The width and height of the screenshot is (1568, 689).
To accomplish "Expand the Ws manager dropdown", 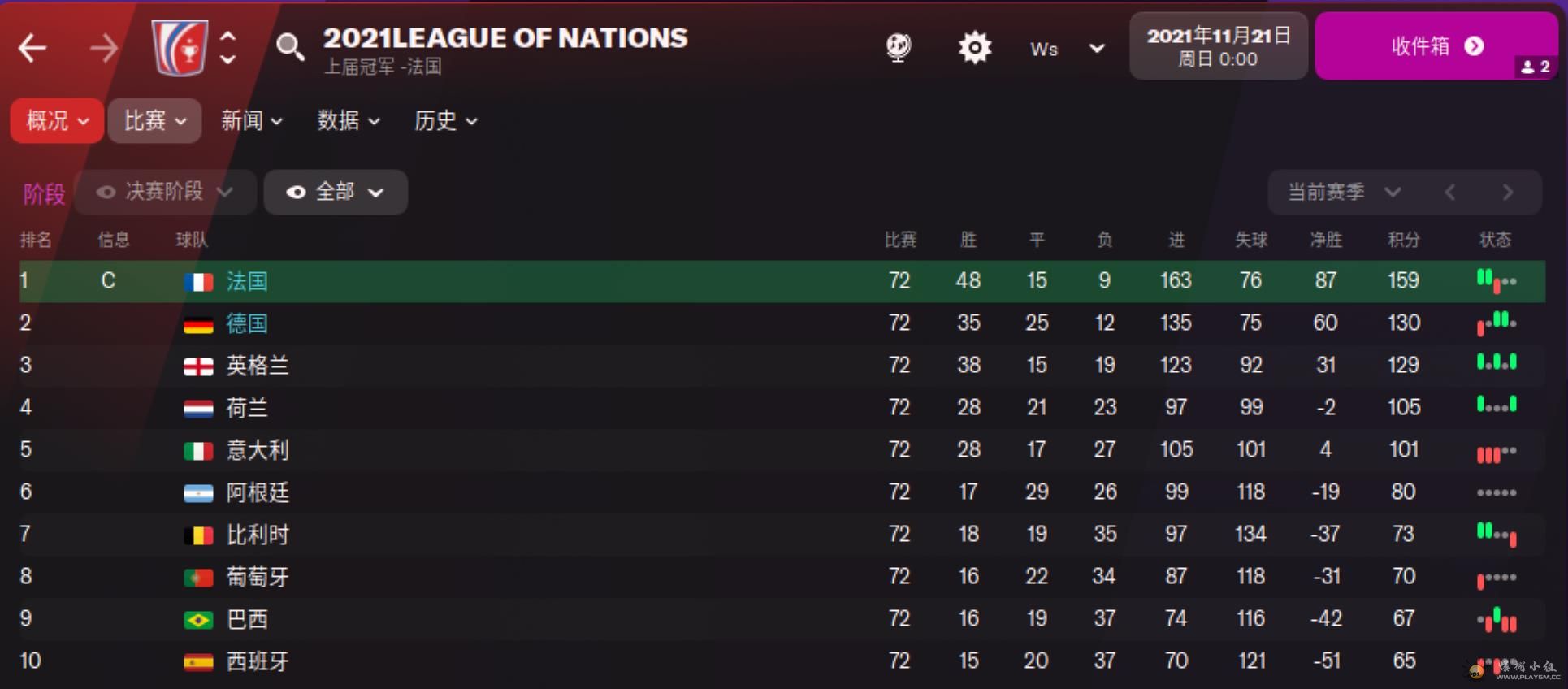I will pos(1097,49).
